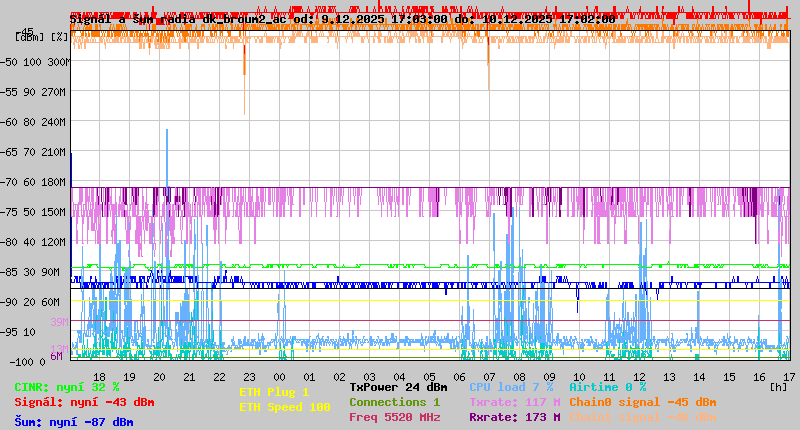Click the [h] unit label on axis
Screen dimensions: 800x430
point(779,387)
